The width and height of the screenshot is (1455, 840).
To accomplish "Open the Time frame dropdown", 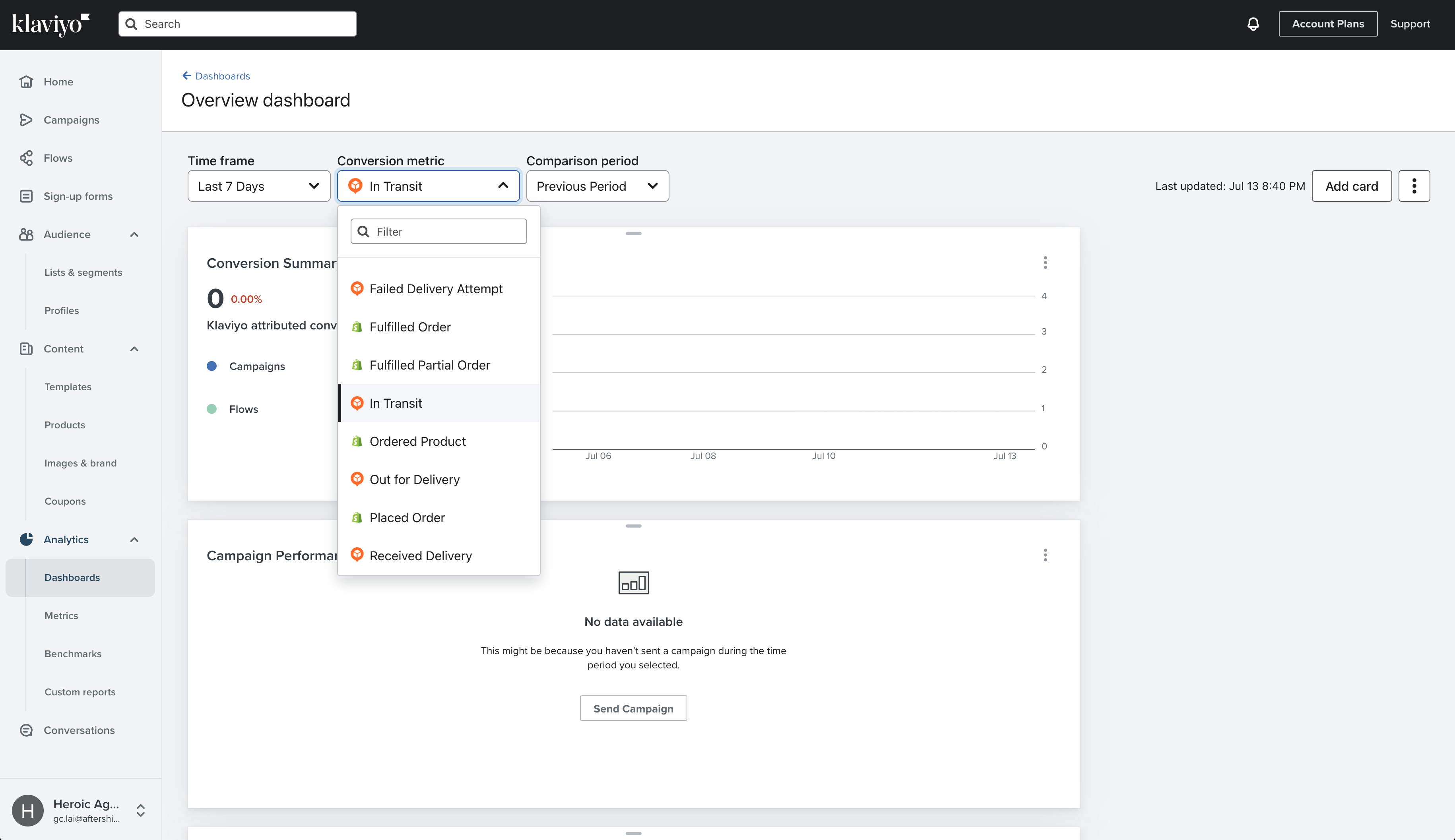I will (x=258, y=186).
